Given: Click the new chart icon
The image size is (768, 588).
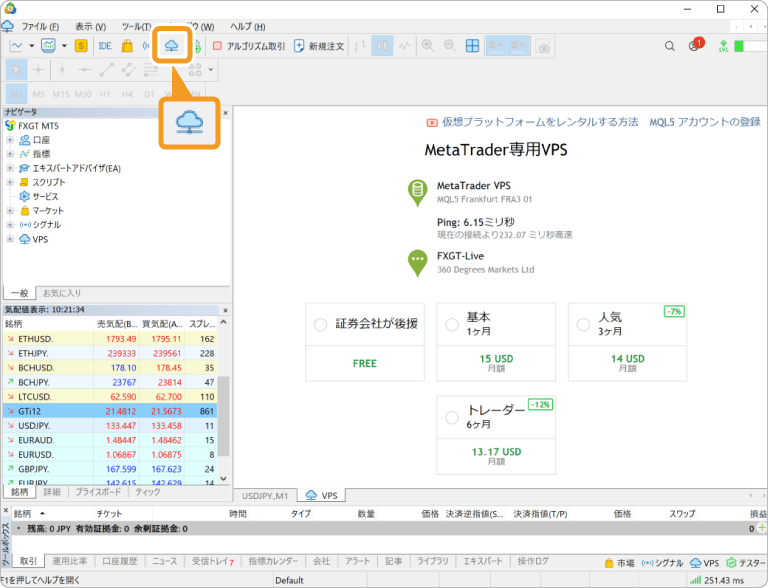Looking at the screenshot, I should coord(16,46).
